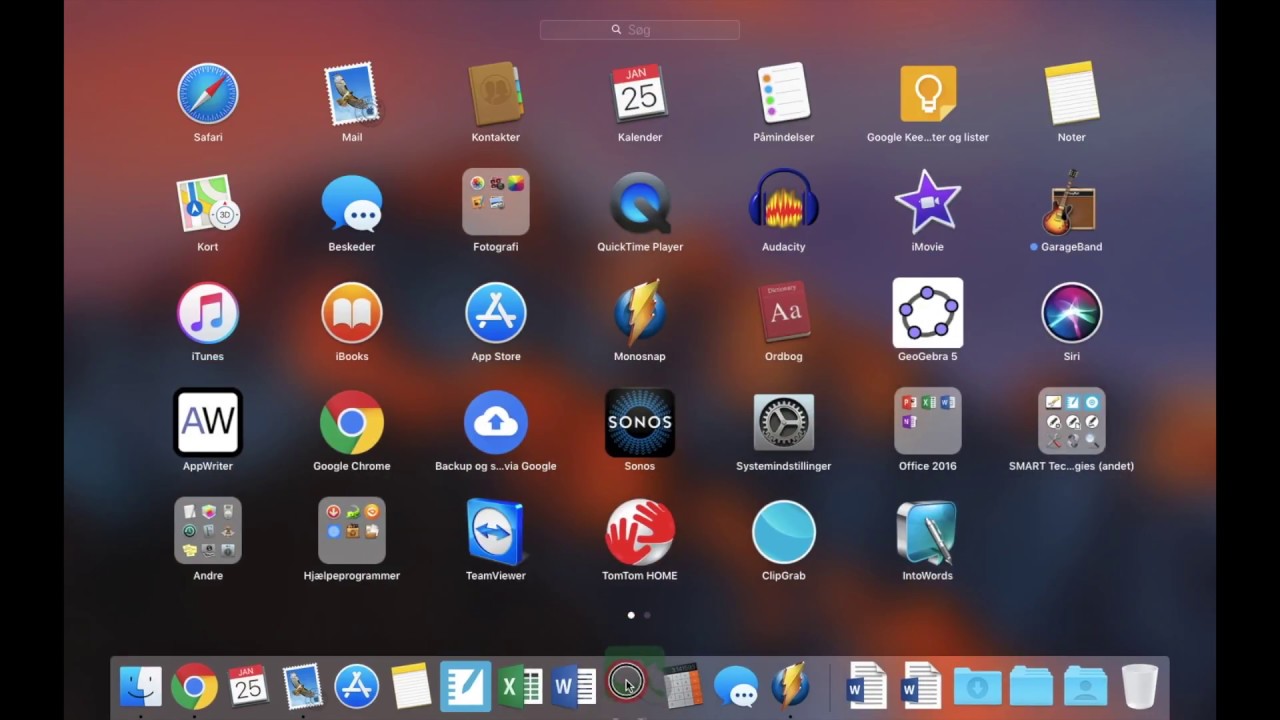Launch GeoGebra 5

click(x=928, y=313)
